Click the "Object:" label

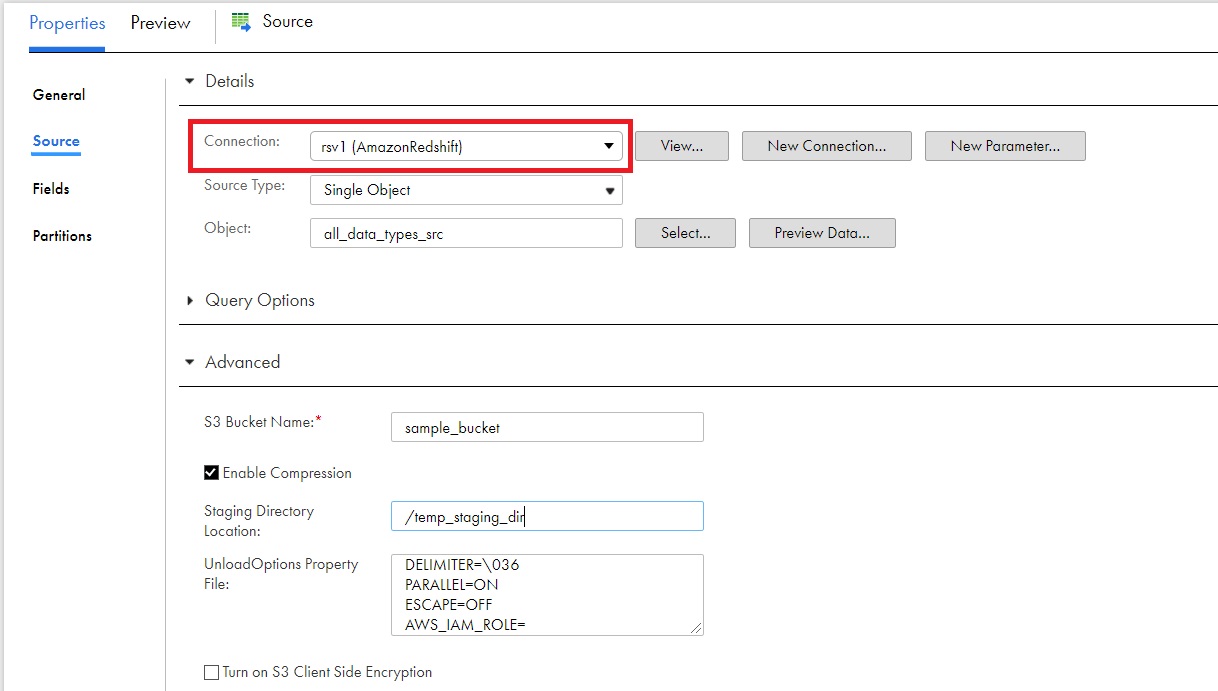coord(228,229)
